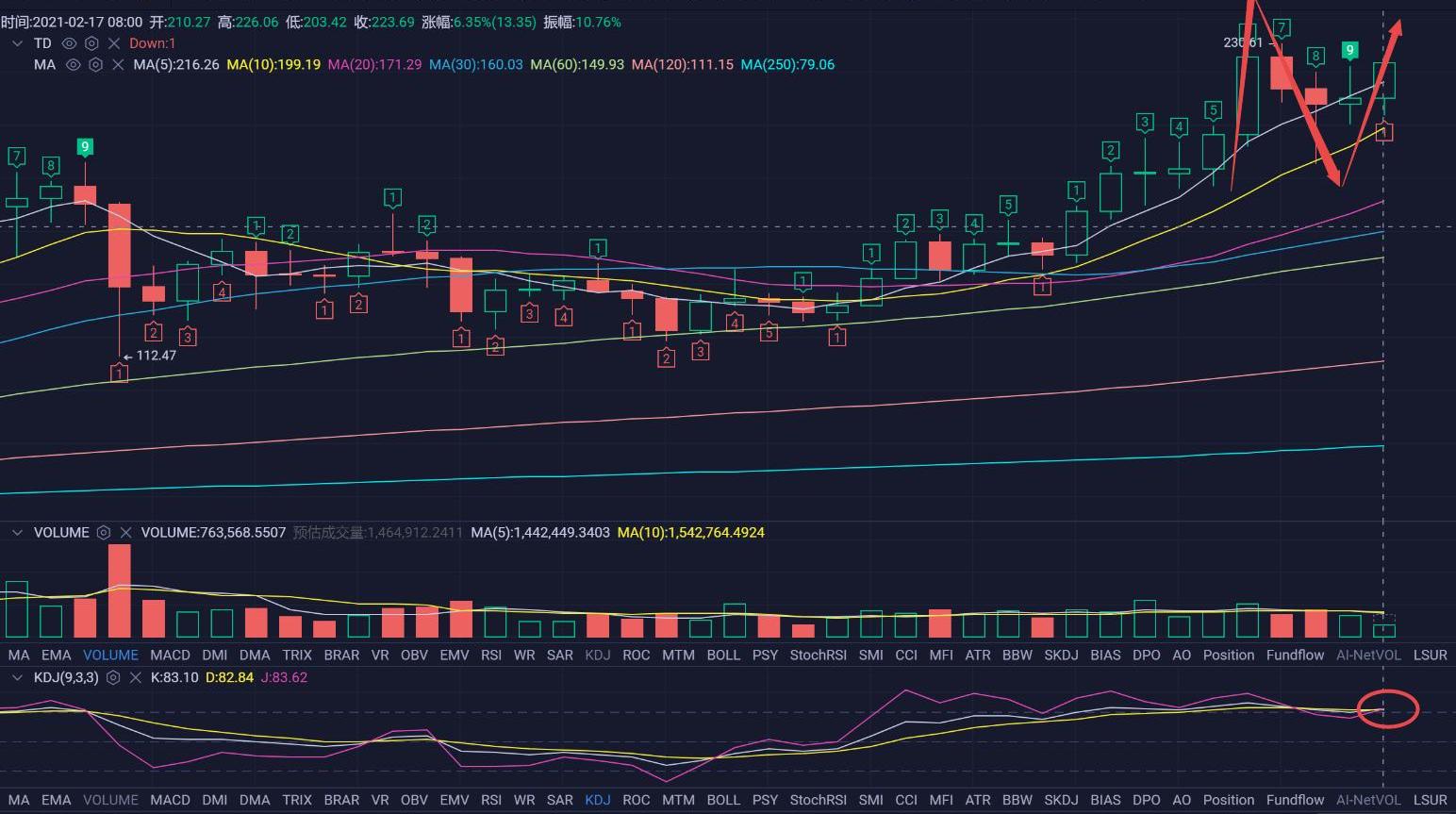Viewport: 1456px width, 814px height.
Task: Toggle visibility of the TD indicator
Action: point(69,43)
